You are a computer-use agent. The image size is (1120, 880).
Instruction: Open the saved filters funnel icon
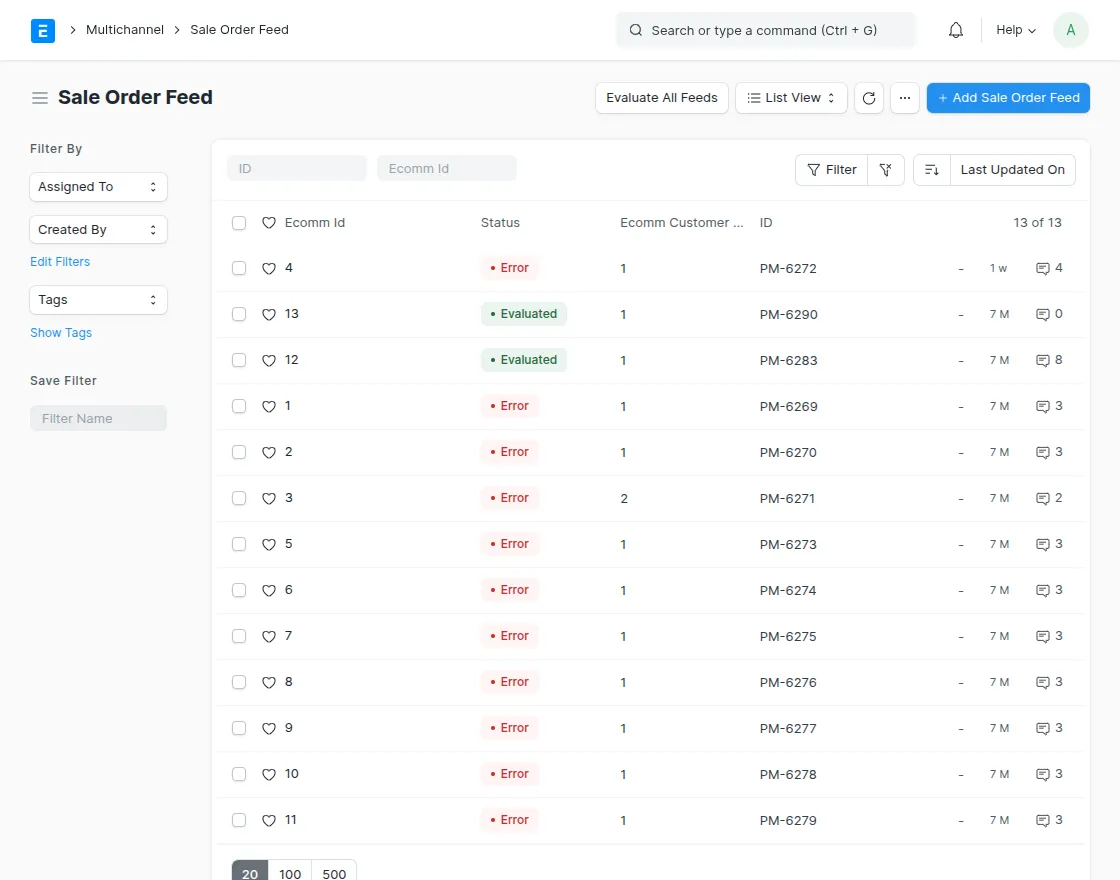click(x=886, y=170)
